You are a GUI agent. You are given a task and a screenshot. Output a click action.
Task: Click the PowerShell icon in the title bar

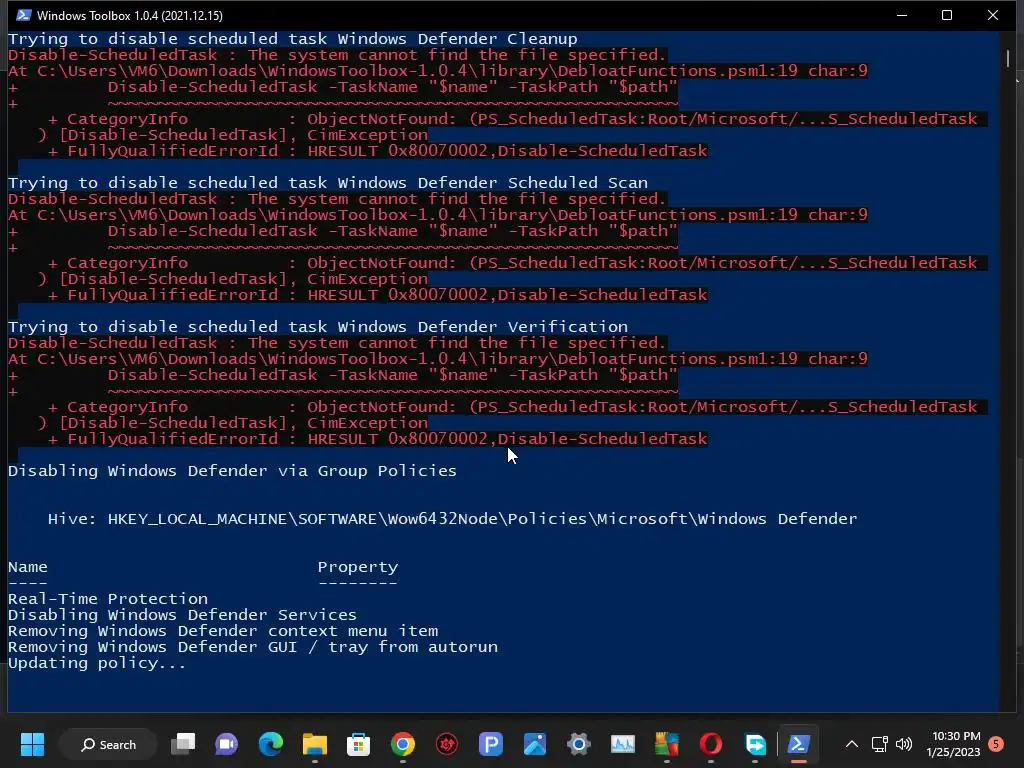click(24, 15)
